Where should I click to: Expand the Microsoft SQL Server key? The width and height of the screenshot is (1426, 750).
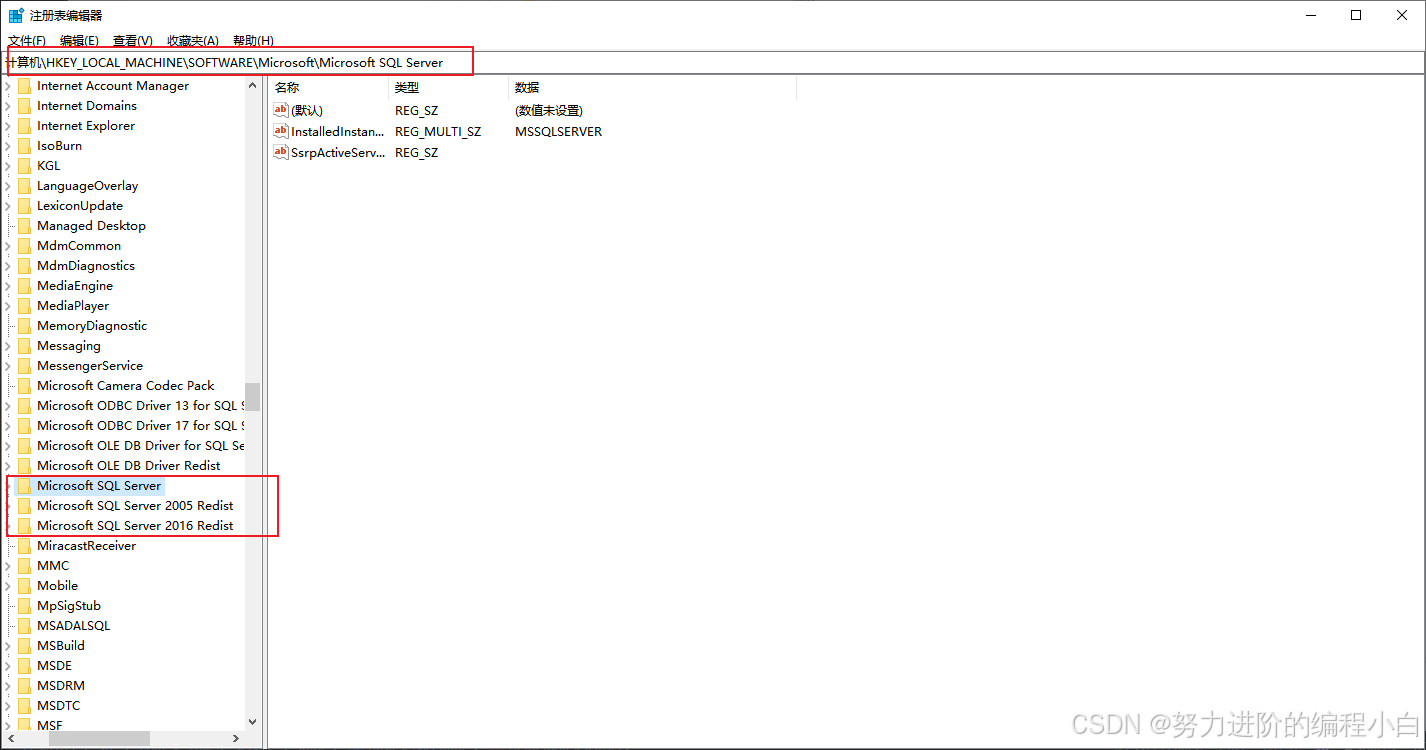tap(9, 486)
